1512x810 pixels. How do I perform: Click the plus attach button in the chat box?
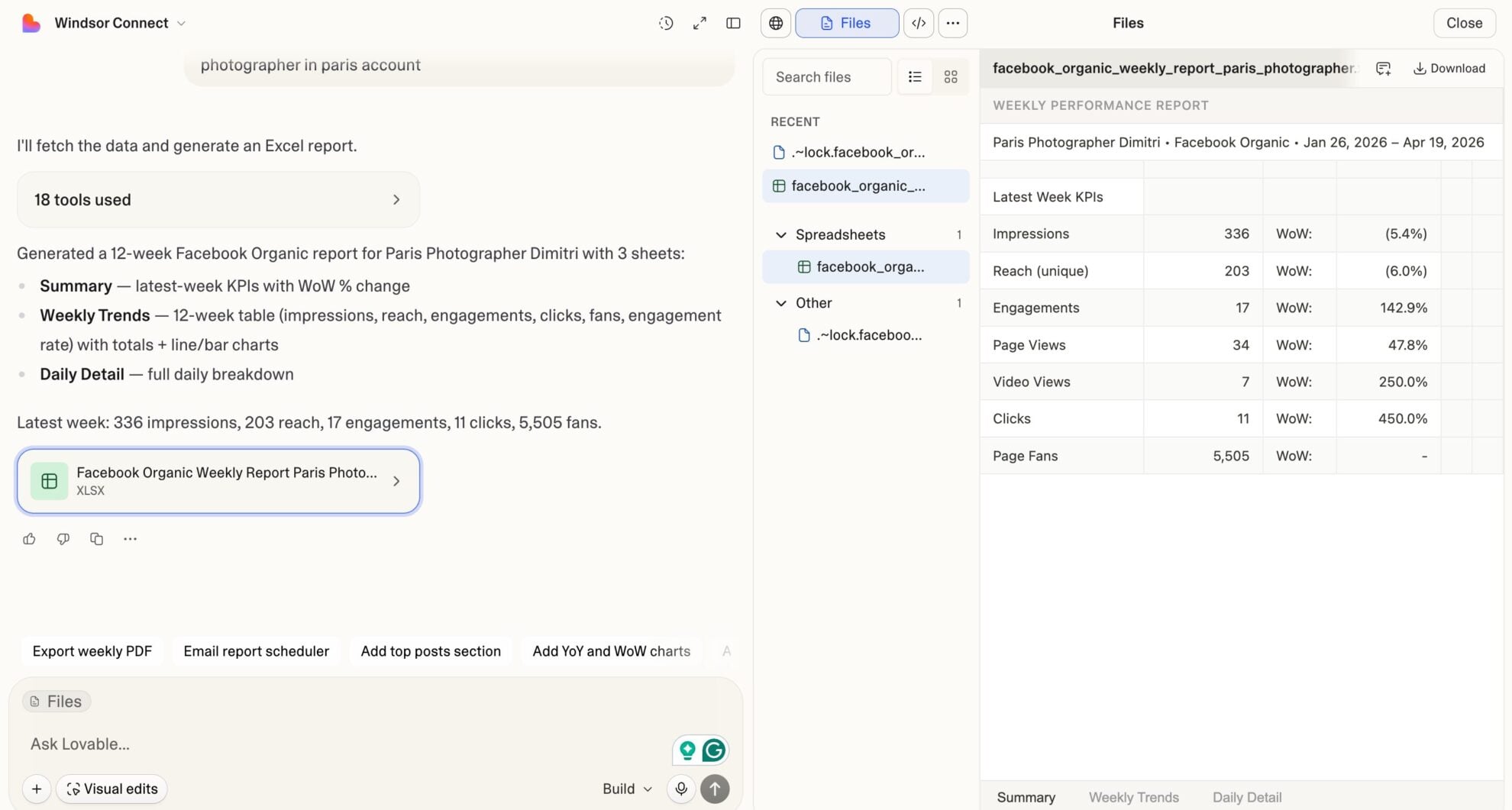[37, 789]
